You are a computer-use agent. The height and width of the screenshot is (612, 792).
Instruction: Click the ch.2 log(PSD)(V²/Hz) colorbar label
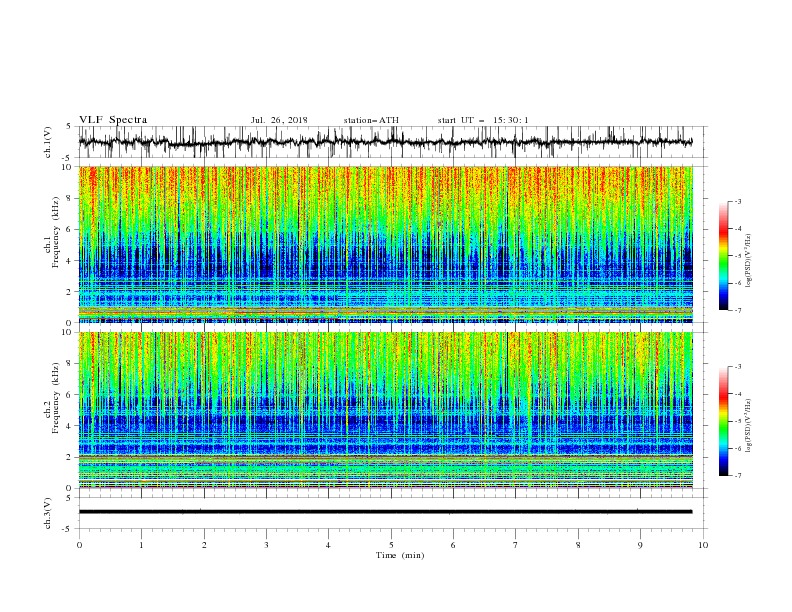748,426
